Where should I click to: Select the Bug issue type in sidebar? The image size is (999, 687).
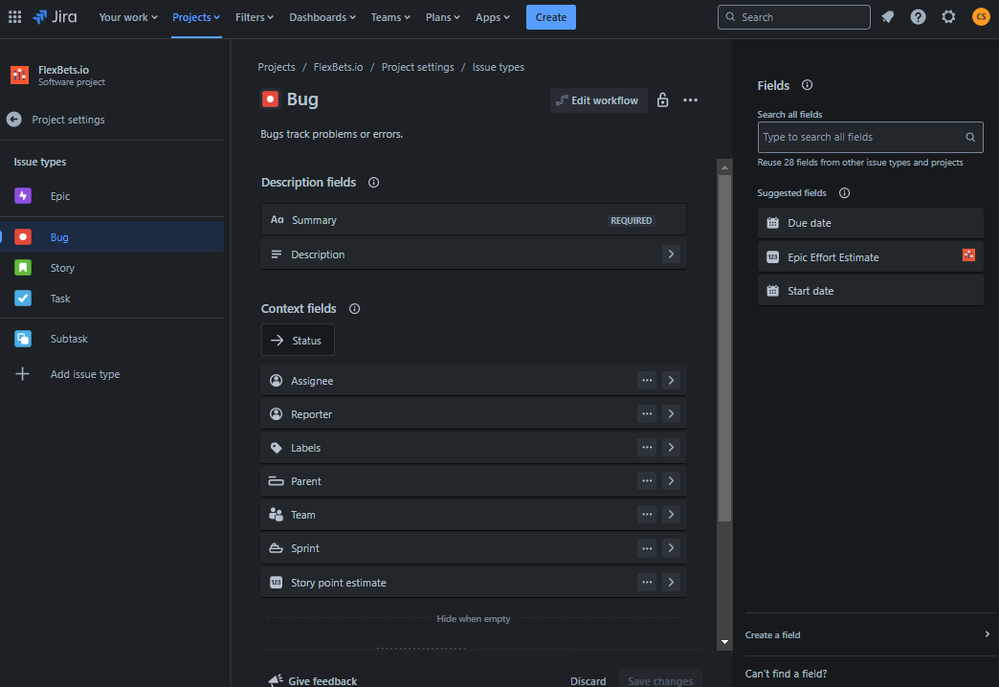point(112,237)
